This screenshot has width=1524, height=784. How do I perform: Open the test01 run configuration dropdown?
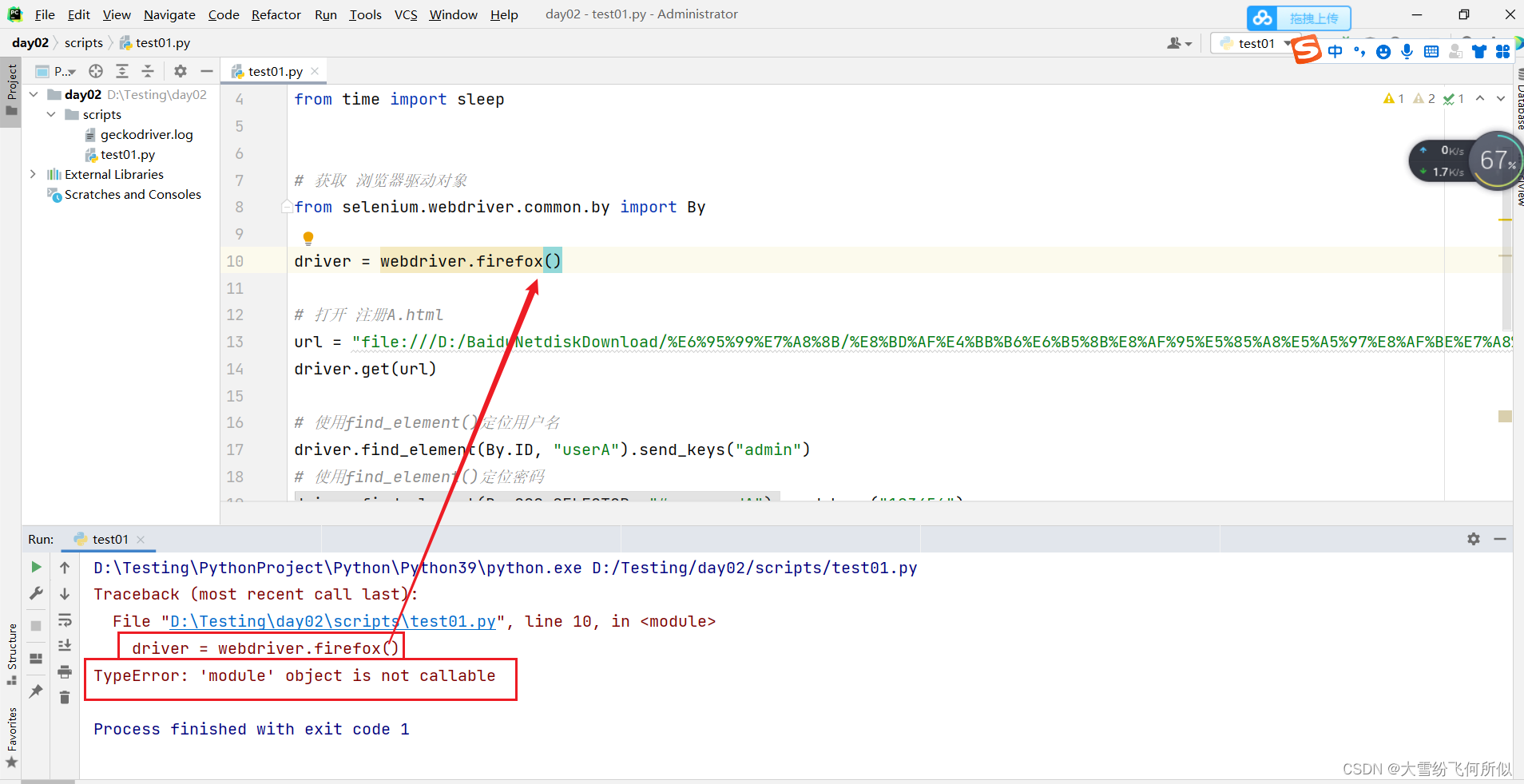click(1255, 43)
